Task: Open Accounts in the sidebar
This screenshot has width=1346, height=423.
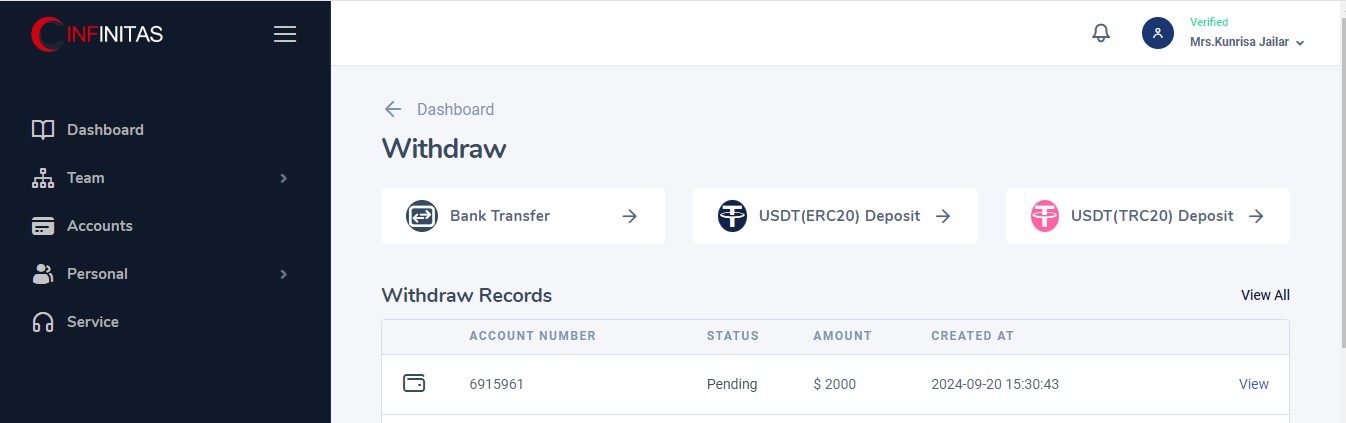Action: coord(99,226)
